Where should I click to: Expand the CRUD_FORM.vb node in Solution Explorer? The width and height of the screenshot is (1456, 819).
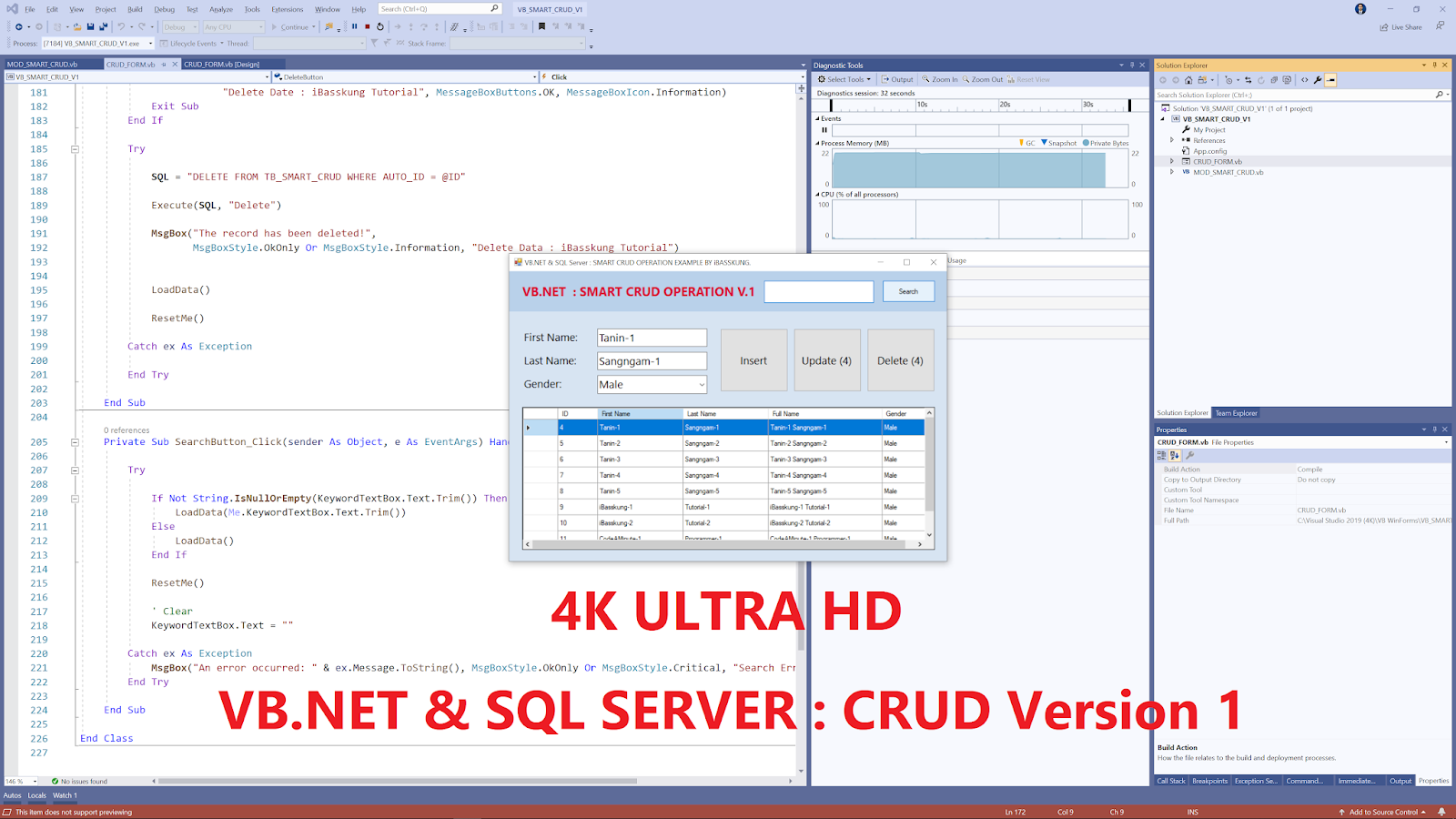click(1172, 161)
